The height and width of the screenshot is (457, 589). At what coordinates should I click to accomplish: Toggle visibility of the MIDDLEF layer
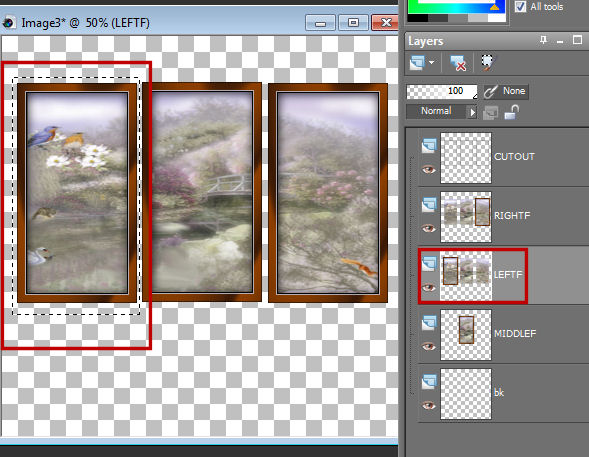point(429,346)
